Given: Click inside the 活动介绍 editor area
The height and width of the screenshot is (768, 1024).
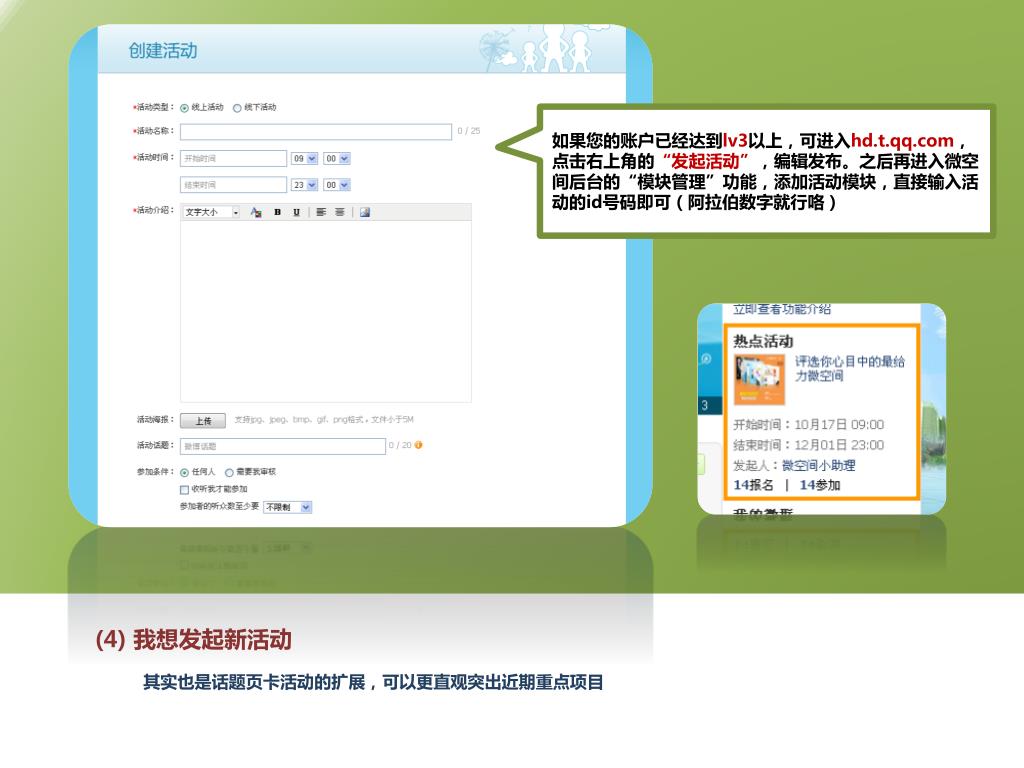Looking at the screenshot, I should pyautogui.click(x=325, y=311).
